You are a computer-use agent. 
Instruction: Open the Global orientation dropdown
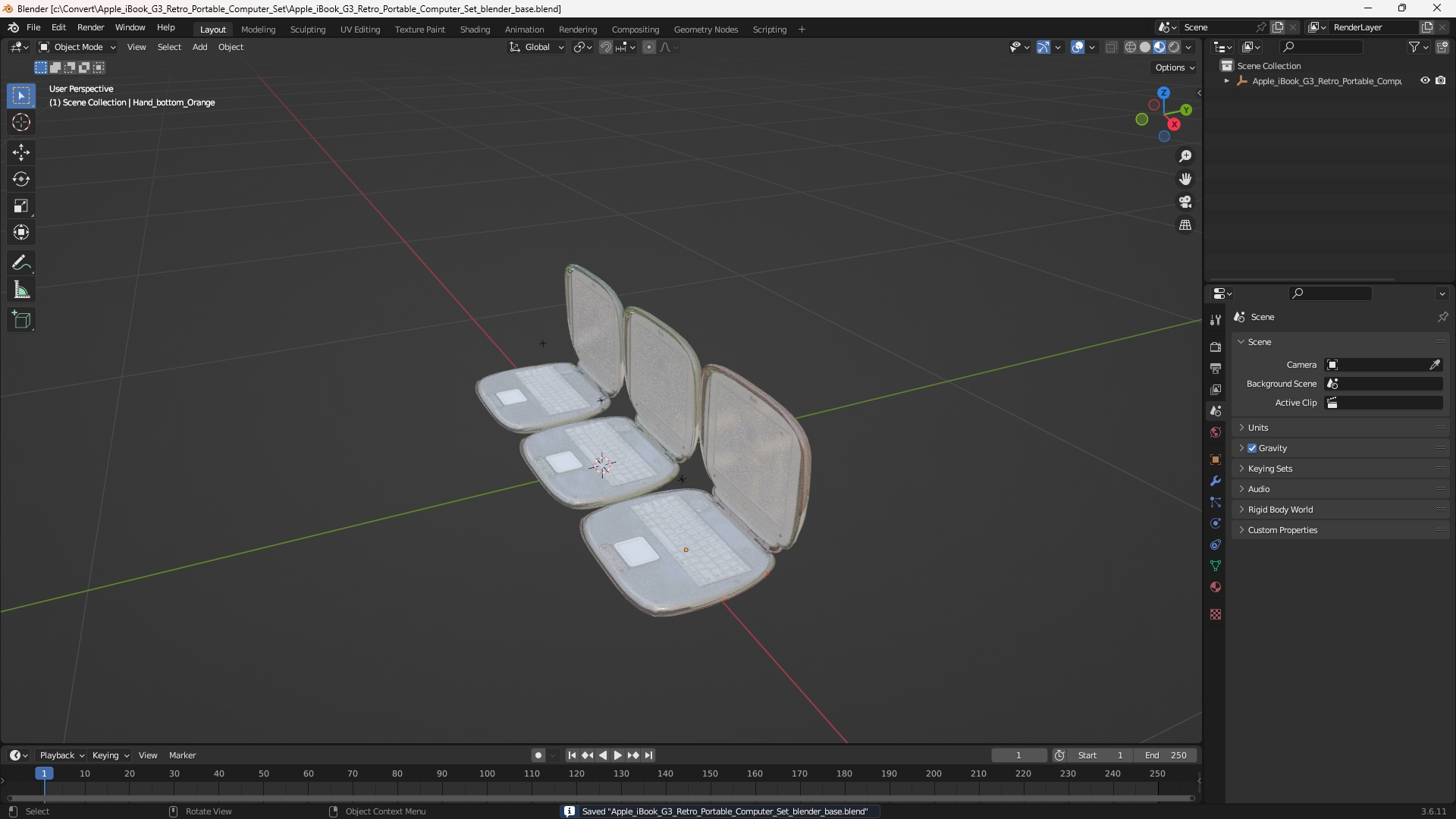coord(537,47)
